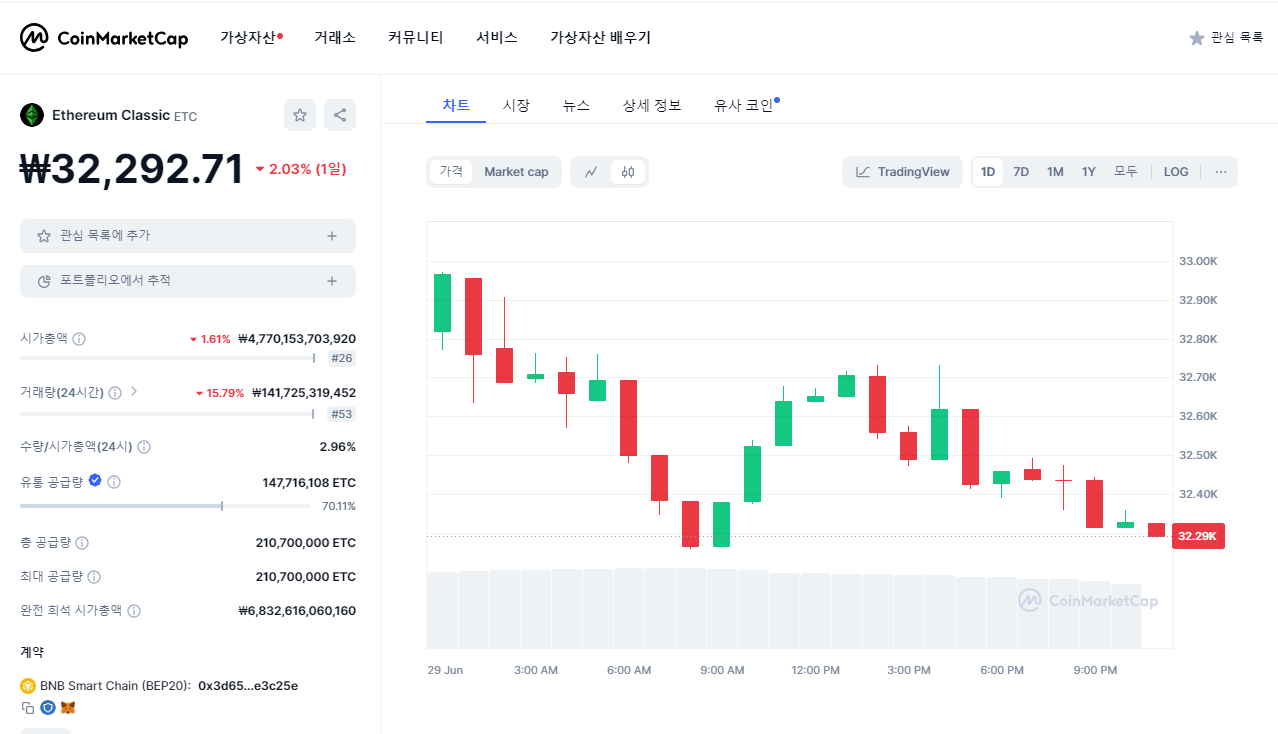Viewport: 1278px width, 734px height.
Task: Select the Market cap chart toggle
Action: (516, 172)
